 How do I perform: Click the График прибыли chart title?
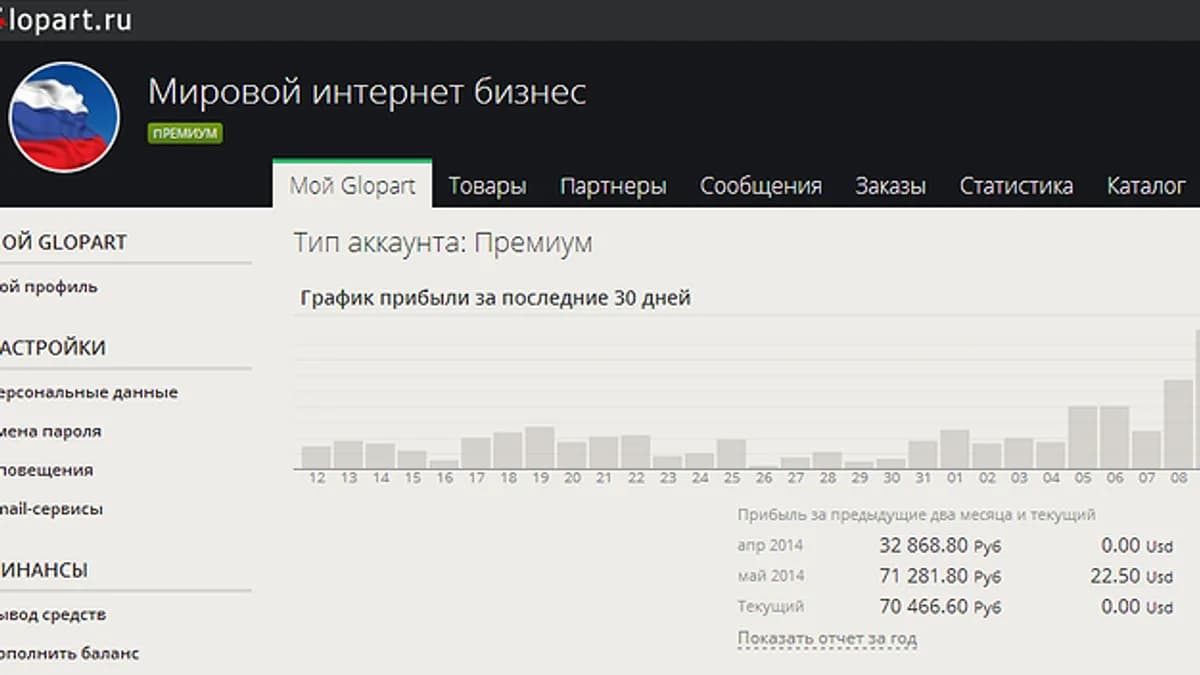(x=495, y=298)
